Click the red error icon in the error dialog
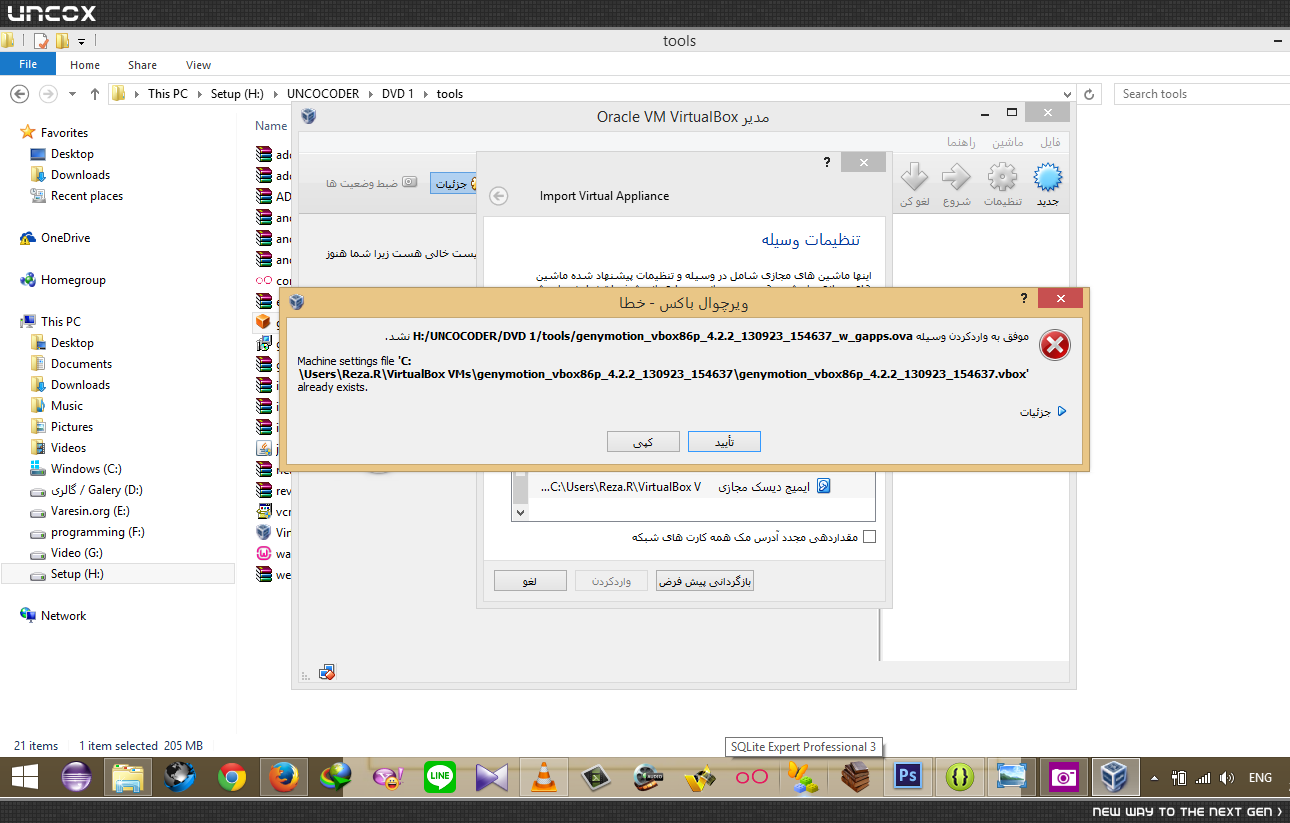1290x823 pixels. (1054, 345)
